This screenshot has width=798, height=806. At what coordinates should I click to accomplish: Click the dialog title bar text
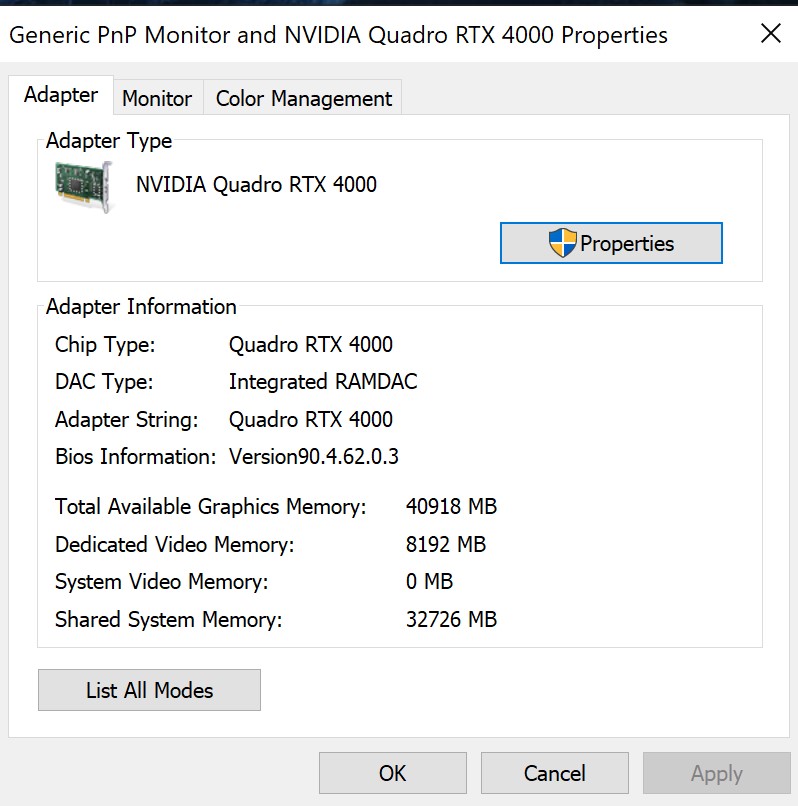pyautogui.click(x=338, y=35)
